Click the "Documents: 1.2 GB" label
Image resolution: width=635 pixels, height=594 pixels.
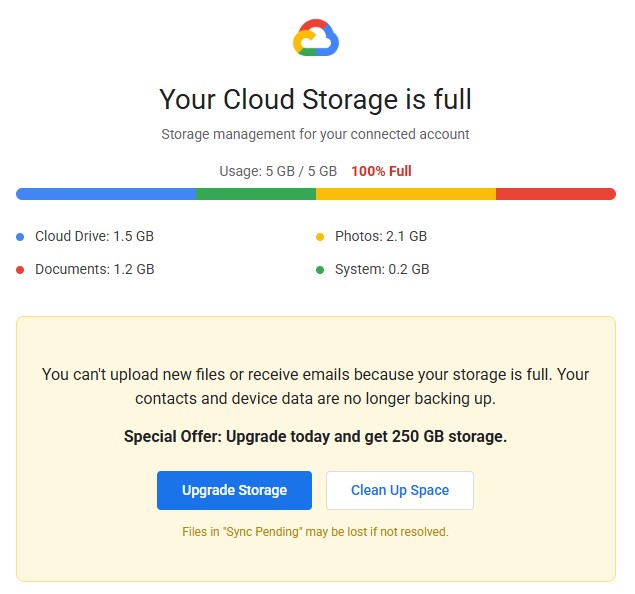point(94,270)
